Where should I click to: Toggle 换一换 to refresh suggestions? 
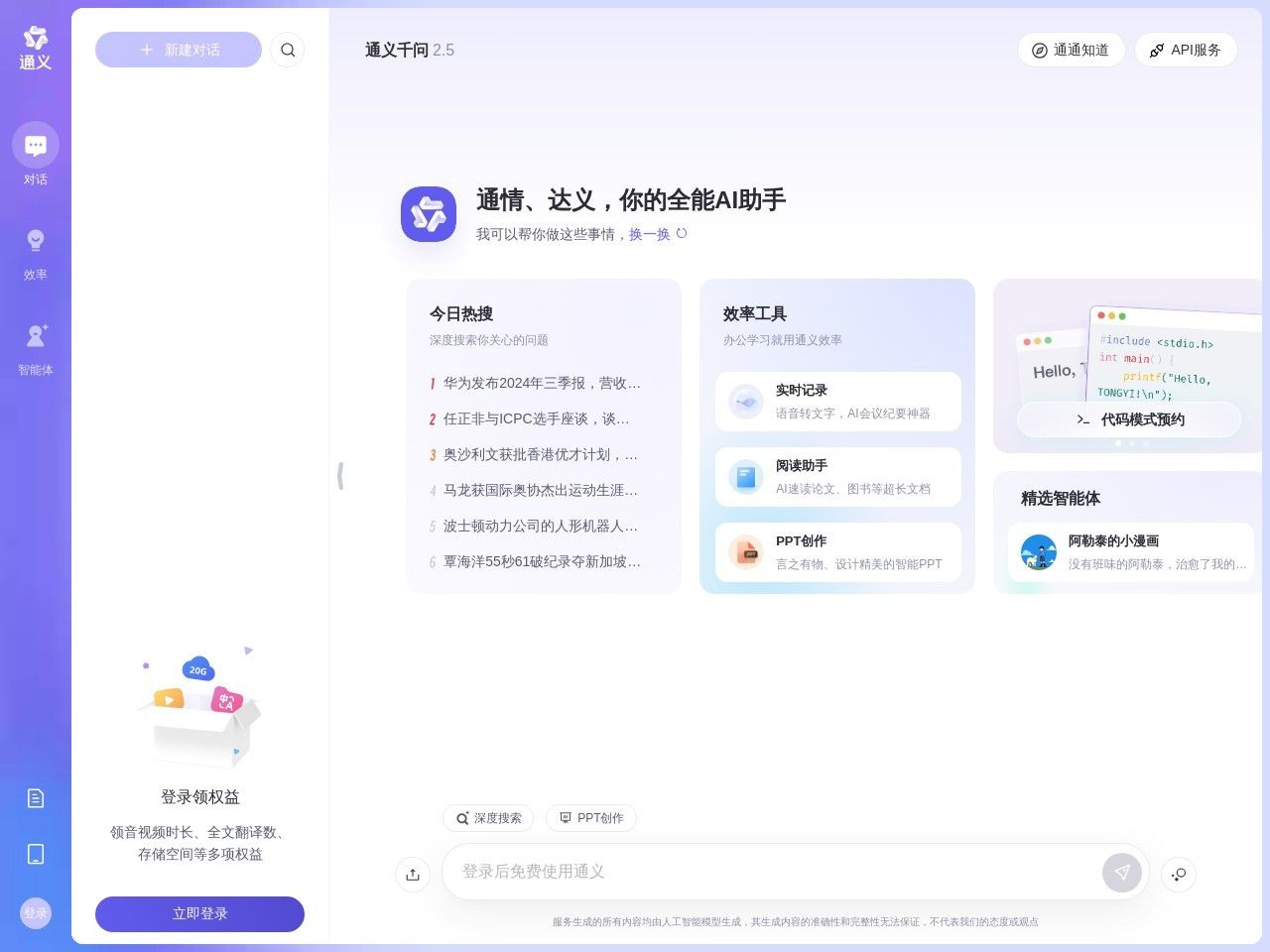point(648,235)
